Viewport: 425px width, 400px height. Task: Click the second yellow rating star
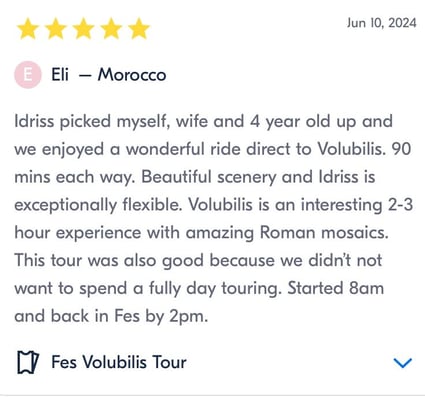click(56, 29)
